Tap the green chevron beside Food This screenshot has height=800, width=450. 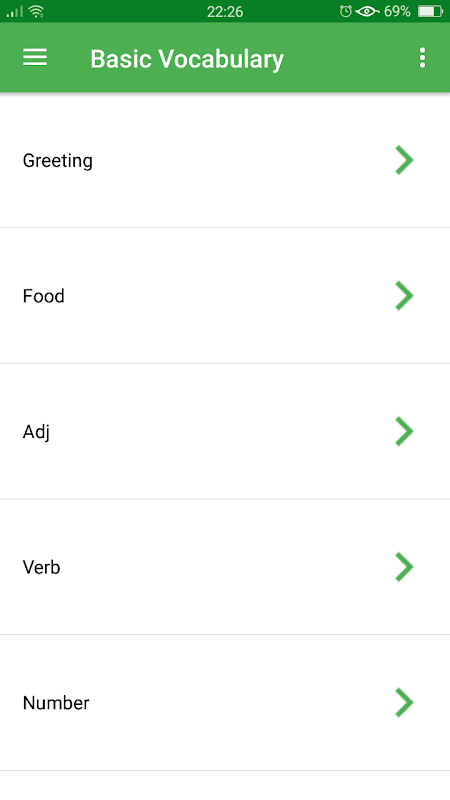tap(404, 296)
